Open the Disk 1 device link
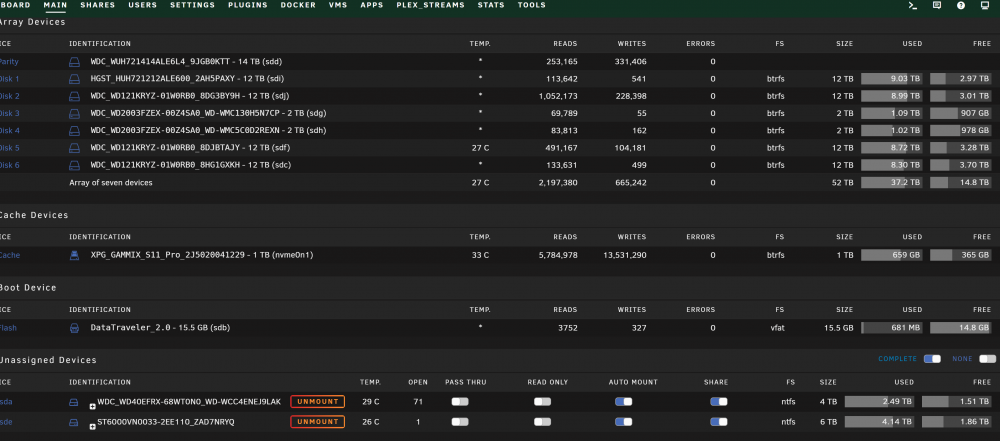The image size is (1000, 441). [10, 79]
